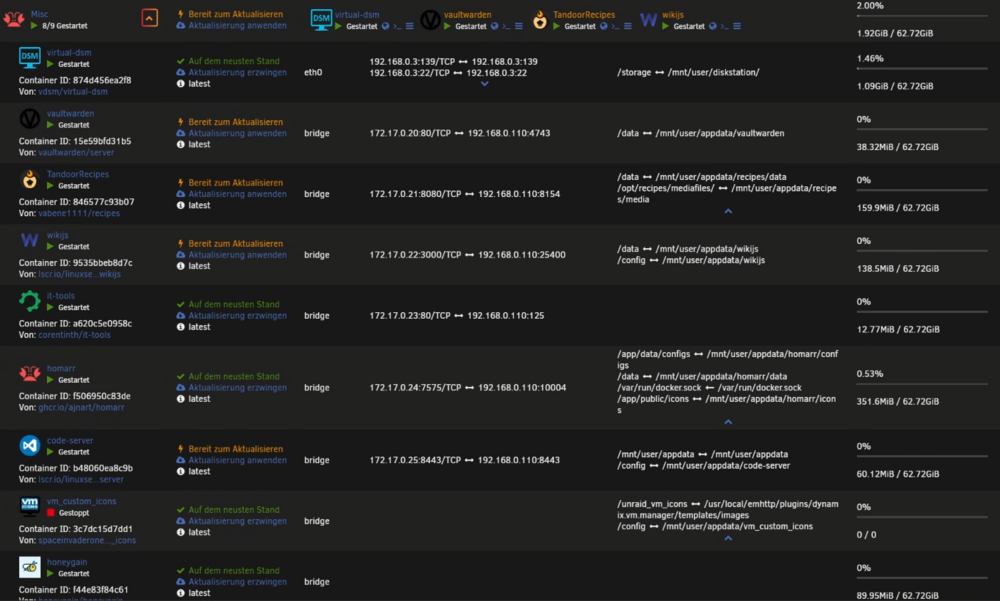Click the honeygain bee icon
The height and width of the screenshot is (601, 1000).
tap(29, 567)
